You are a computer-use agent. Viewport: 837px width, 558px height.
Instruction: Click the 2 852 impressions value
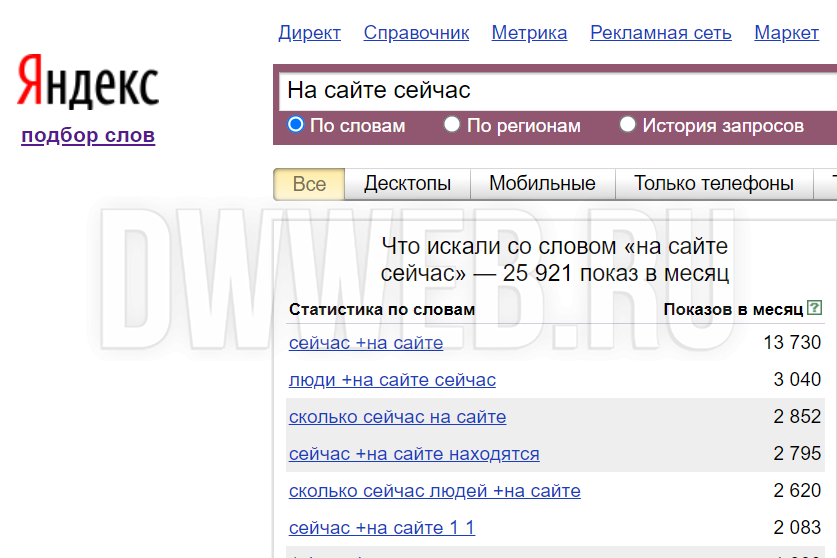point(797,416)
